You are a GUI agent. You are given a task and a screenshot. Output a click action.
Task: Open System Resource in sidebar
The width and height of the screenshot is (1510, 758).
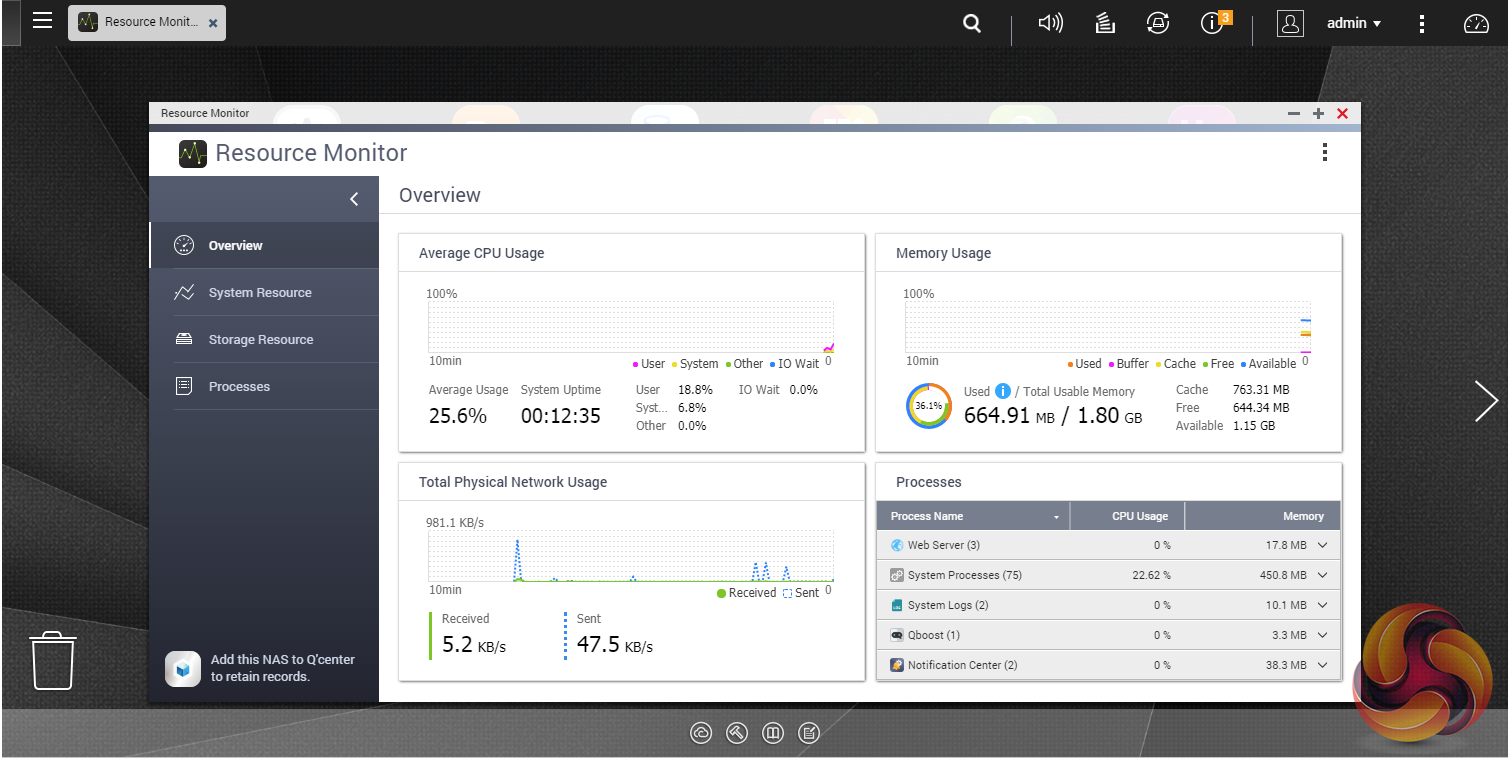coord(260,293)
